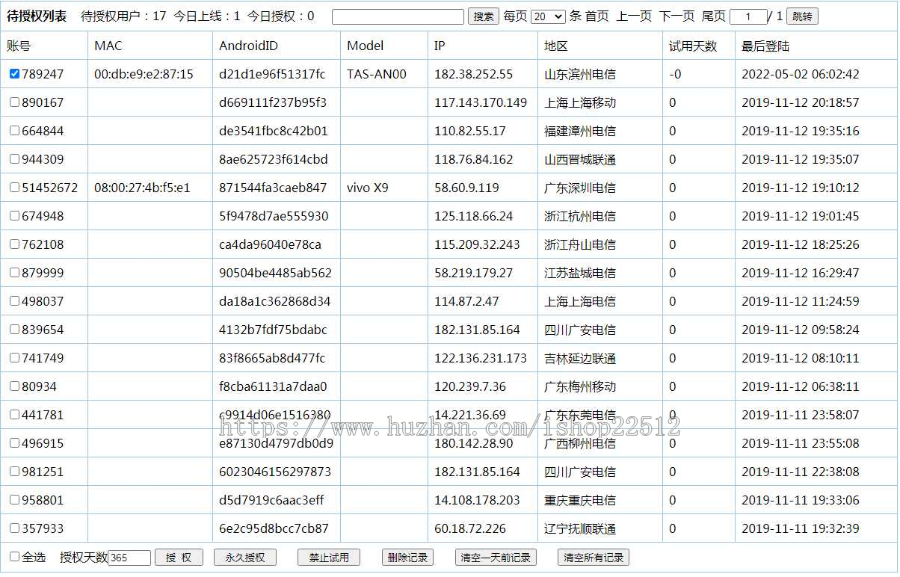Click IP address 117.143.170.149
Viewport: 900px width, 577px height.
[480, 103]
